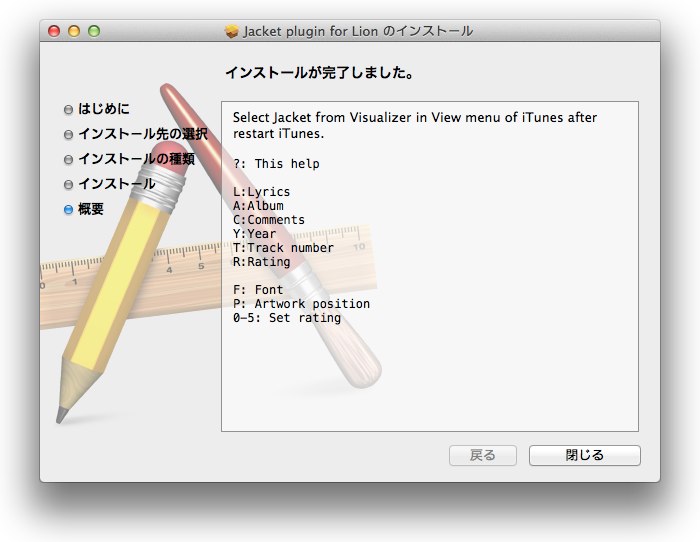The image size is (700, 542).
Task: Click the 'T:Track number' line
Action: click(x=283, y=247)
